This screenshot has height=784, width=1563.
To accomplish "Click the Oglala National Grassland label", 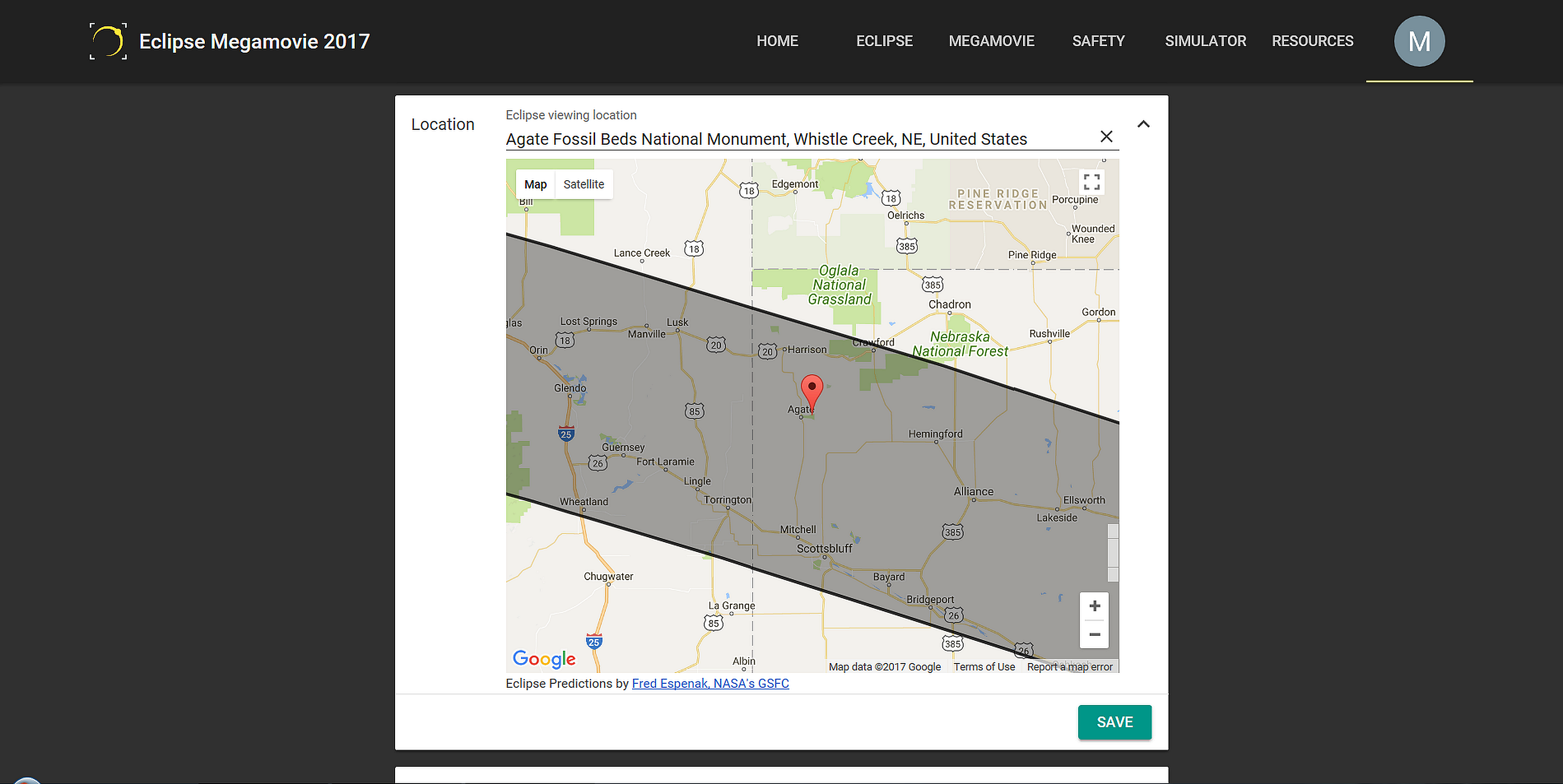I will point(839,284).
